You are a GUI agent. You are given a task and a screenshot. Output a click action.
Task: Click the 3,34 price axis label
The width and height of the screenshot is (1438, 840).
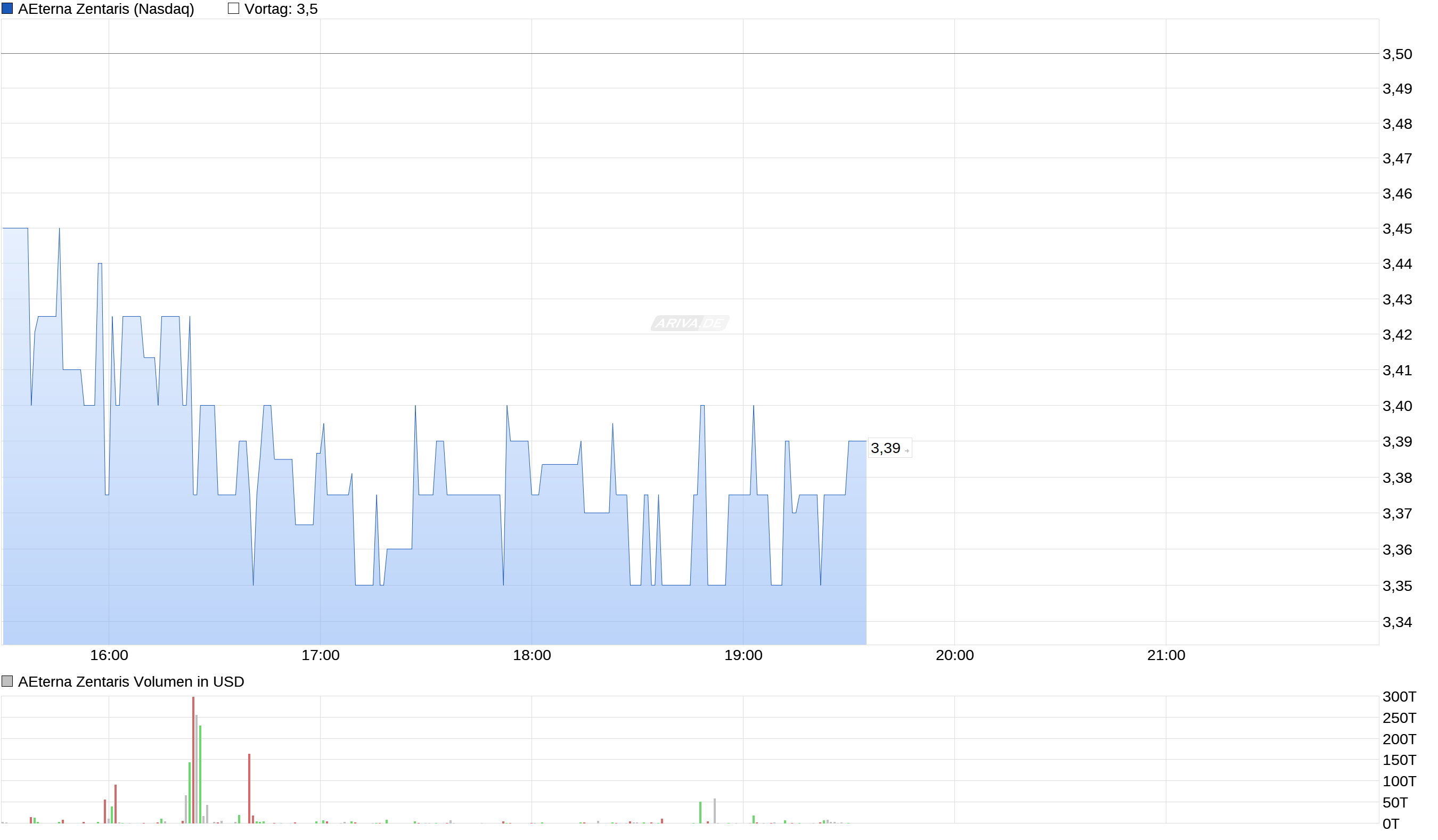click(1397, 622)
